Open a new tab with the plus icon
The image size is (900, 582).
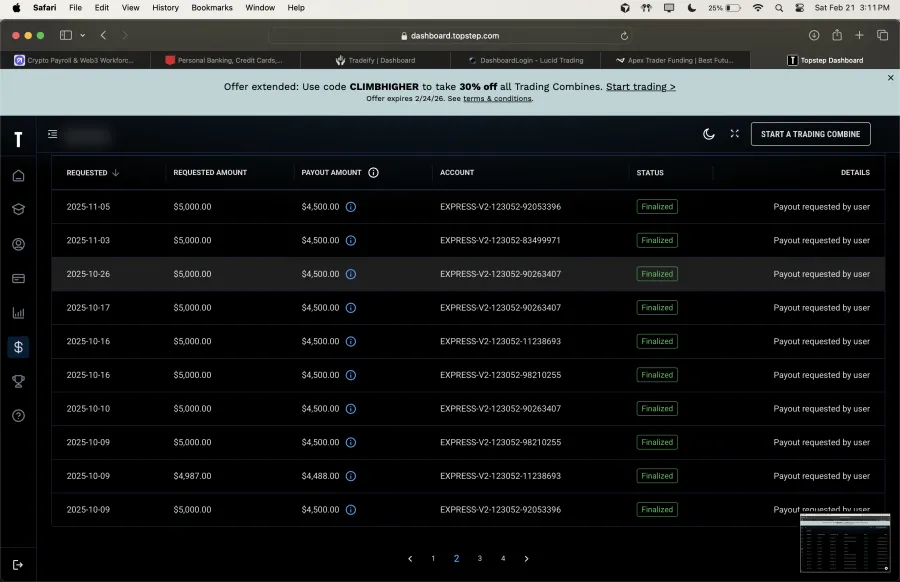[x=859, y=35]
